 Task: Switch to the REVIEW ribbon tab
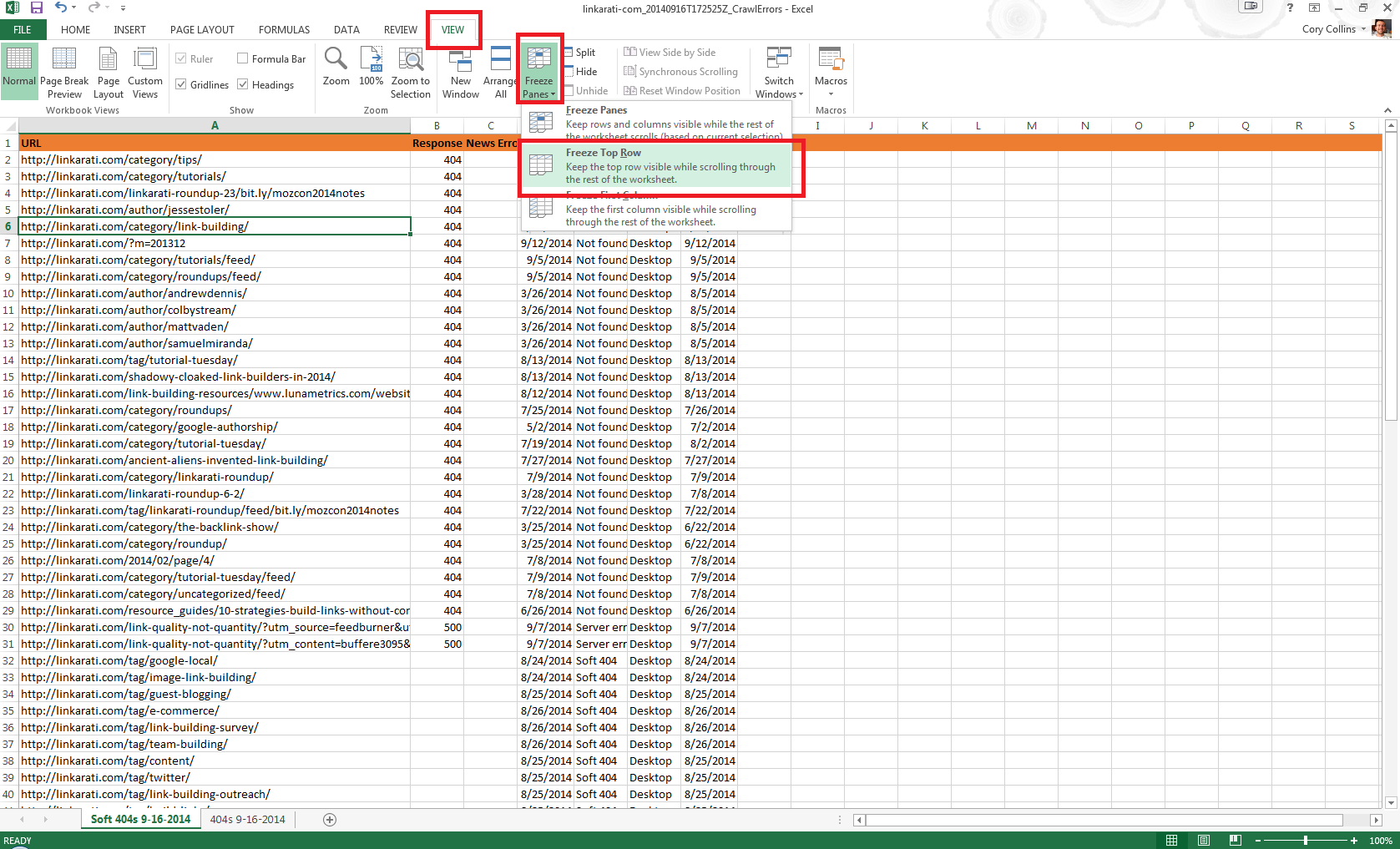[x=400, y=29]
